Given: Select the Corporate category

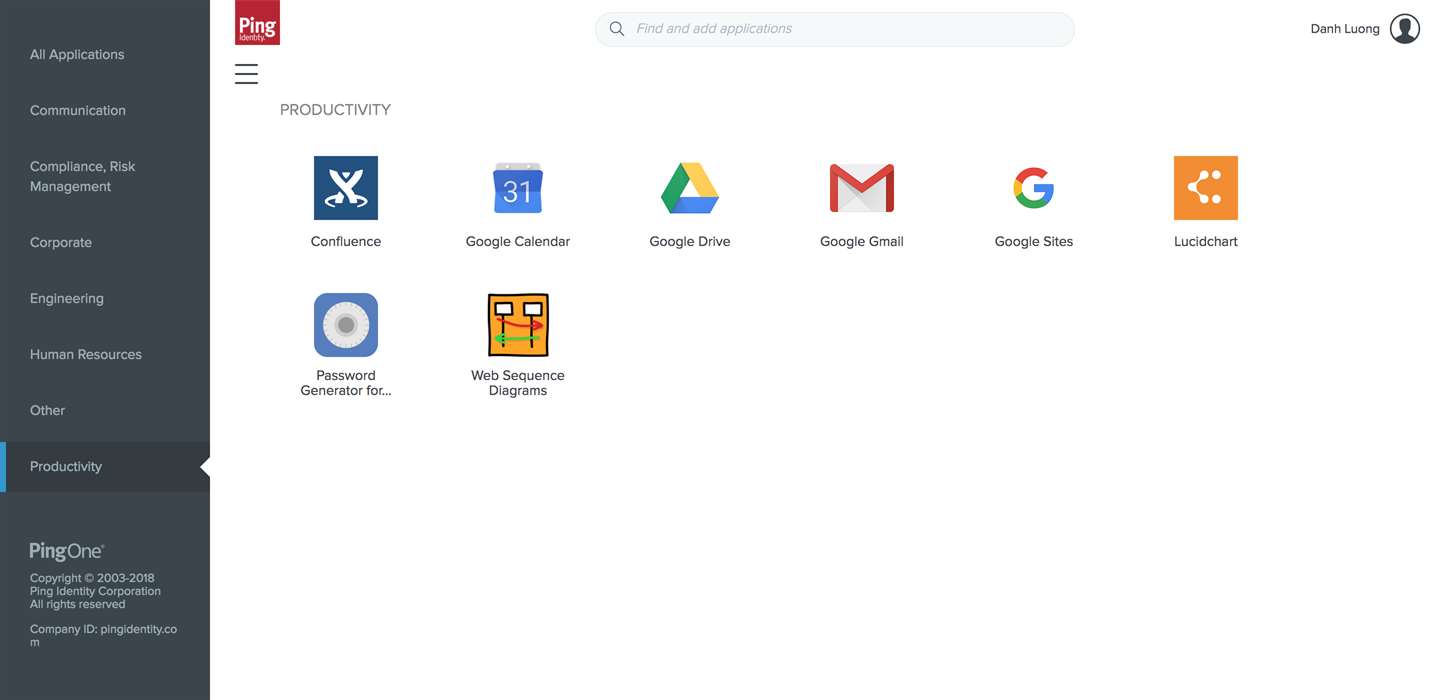Looking at the screenshot, I should (61, 243).
